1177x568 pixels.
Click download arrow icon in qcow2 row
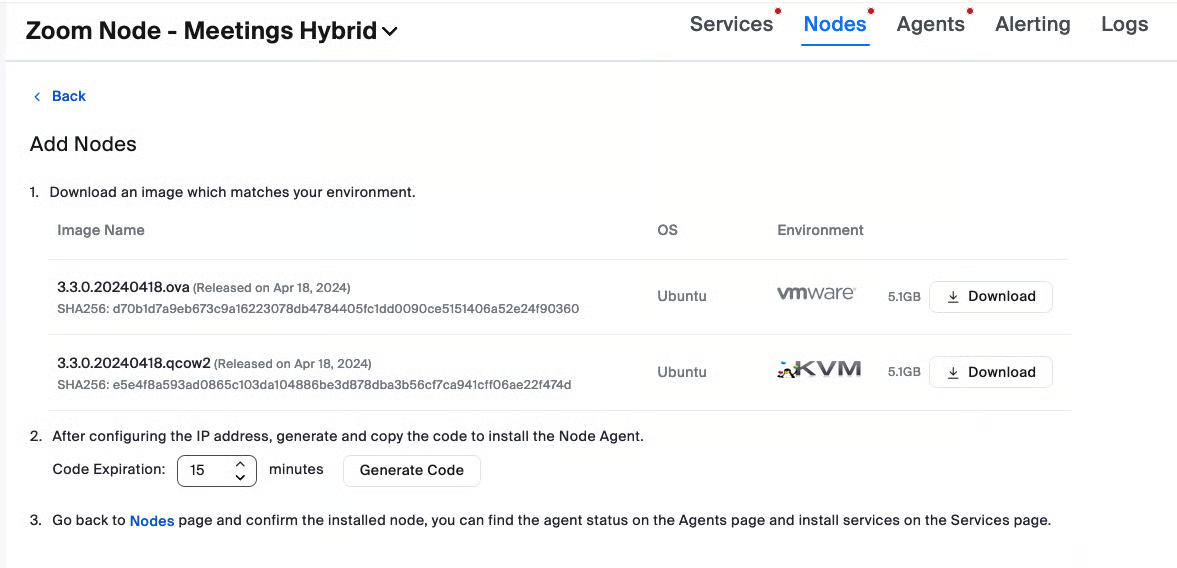point(953,372)
